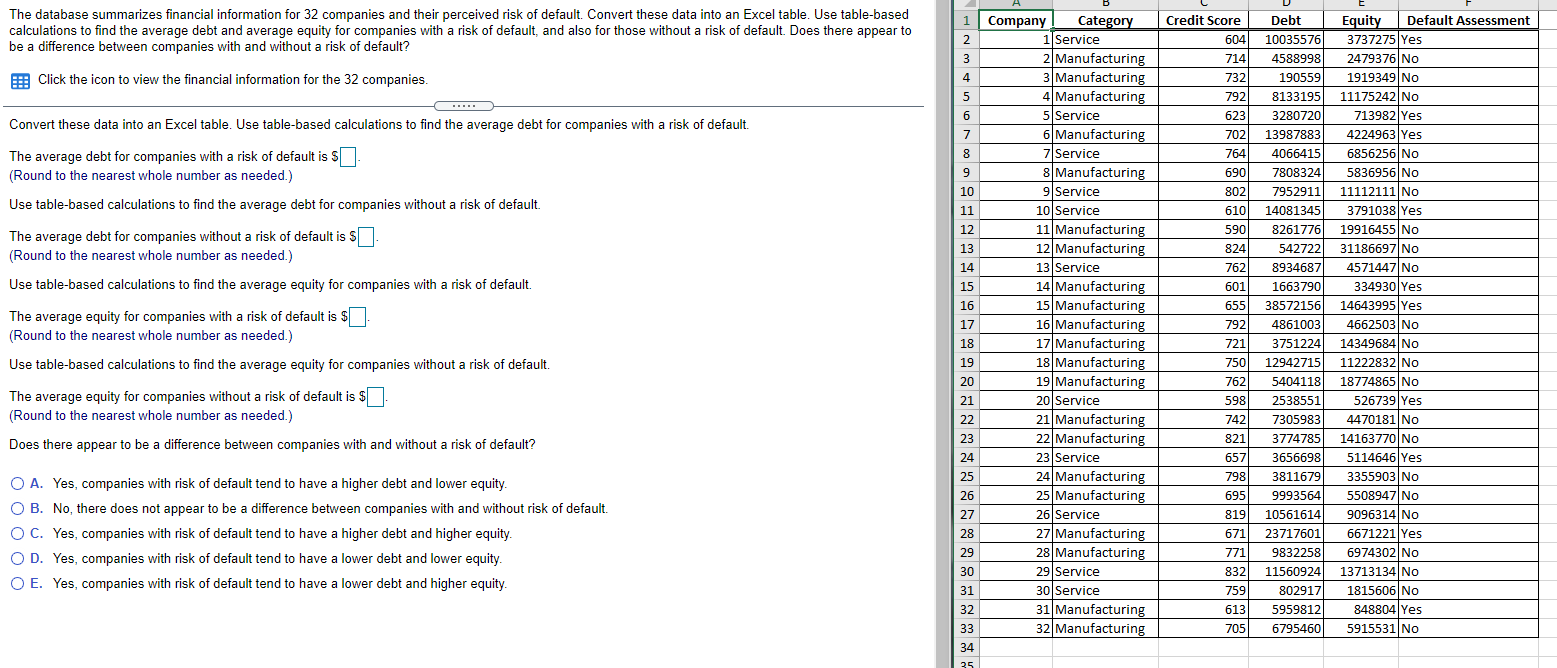Click Category cell for company 32
The height and width of the screenshot is (668, 1557).
(1105, 628)
